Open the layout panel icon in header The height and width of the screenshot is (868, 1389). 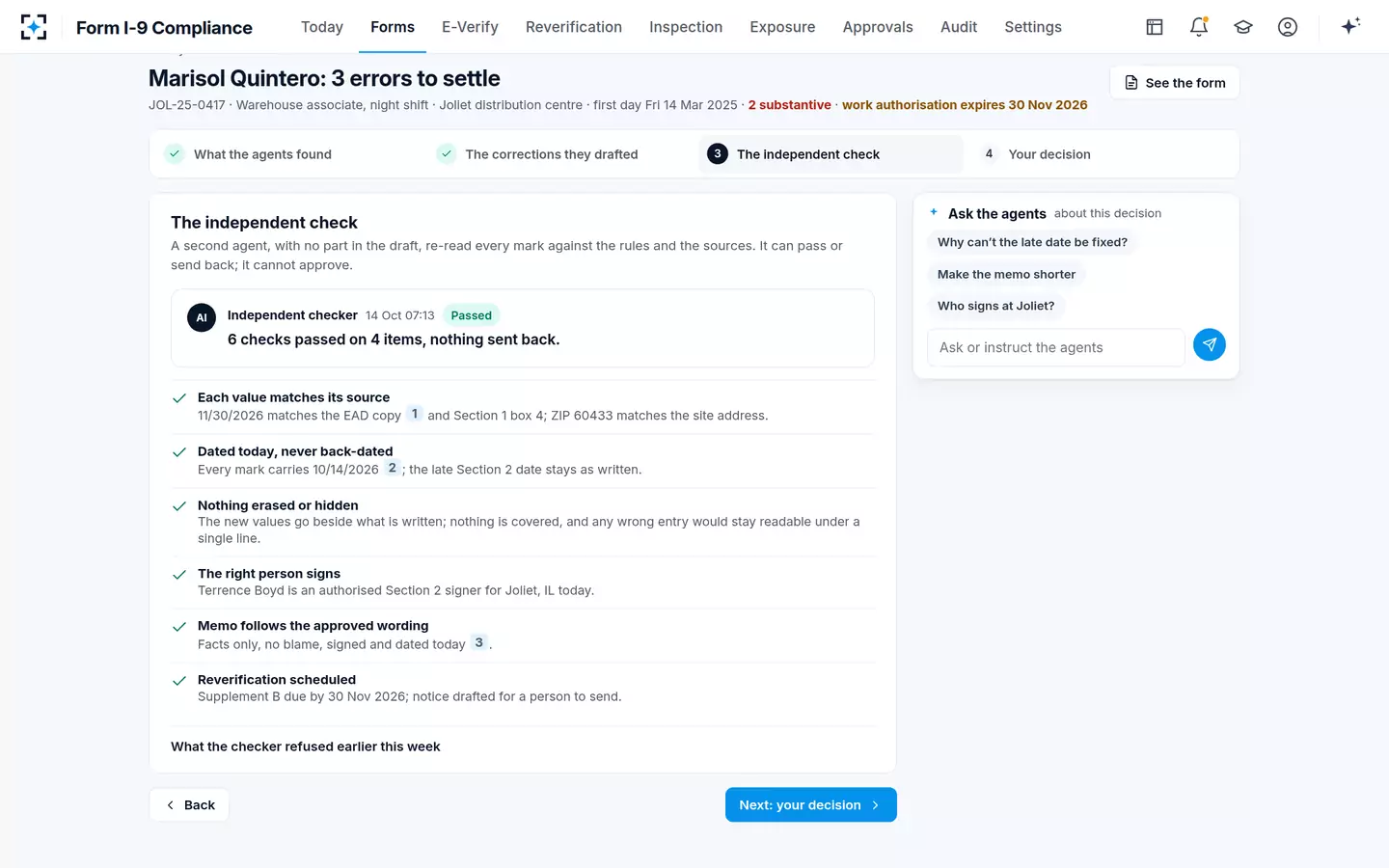(x=1155, y=27)
